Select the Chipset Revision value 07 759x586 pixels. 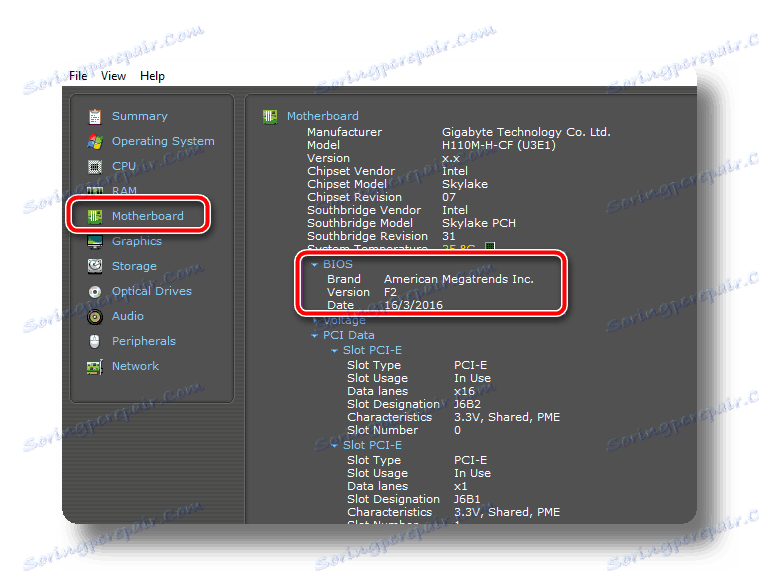coord(449,197)
